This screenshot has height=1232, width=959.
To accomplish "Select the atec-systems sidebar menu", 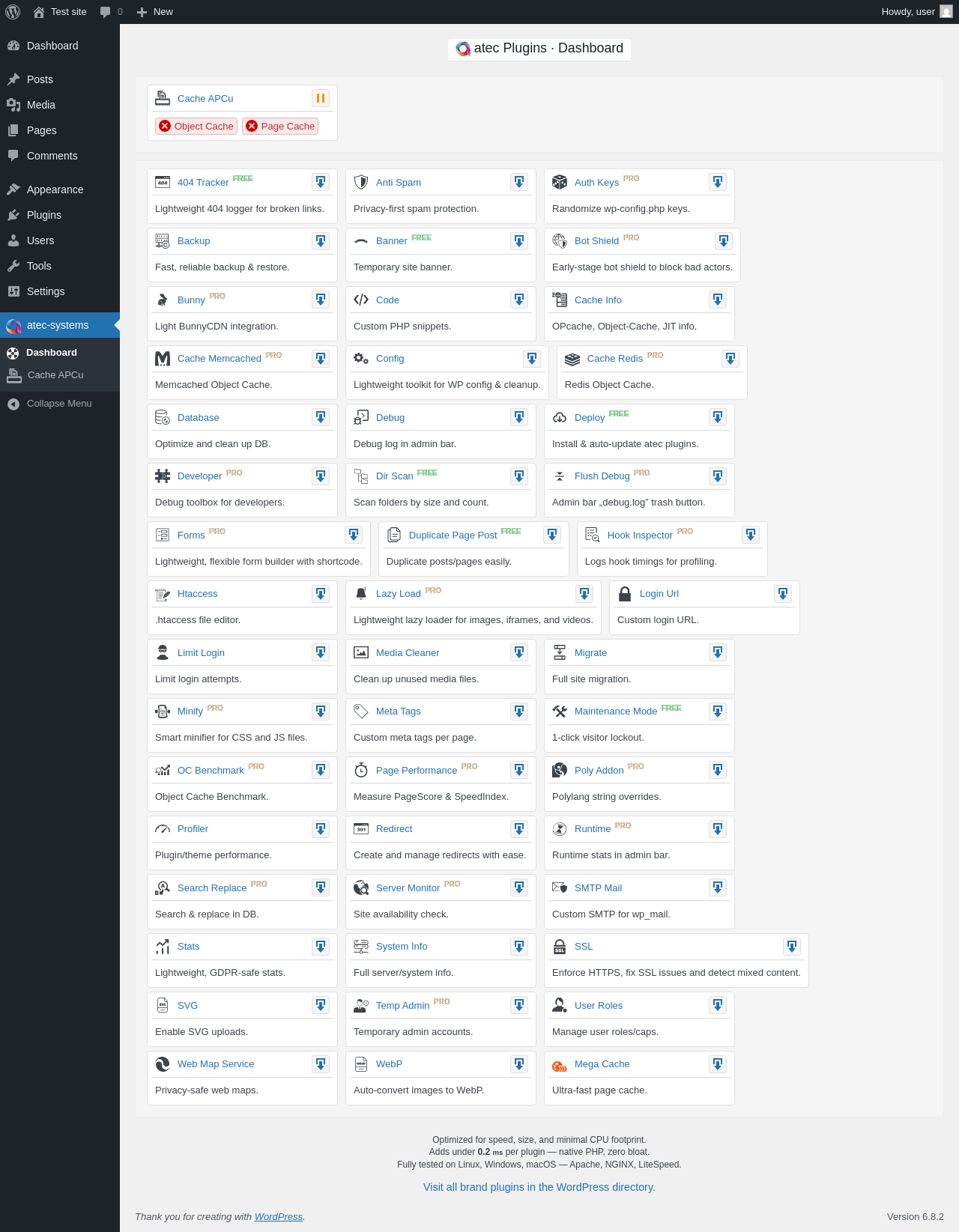I will click(x=60, y=325).
